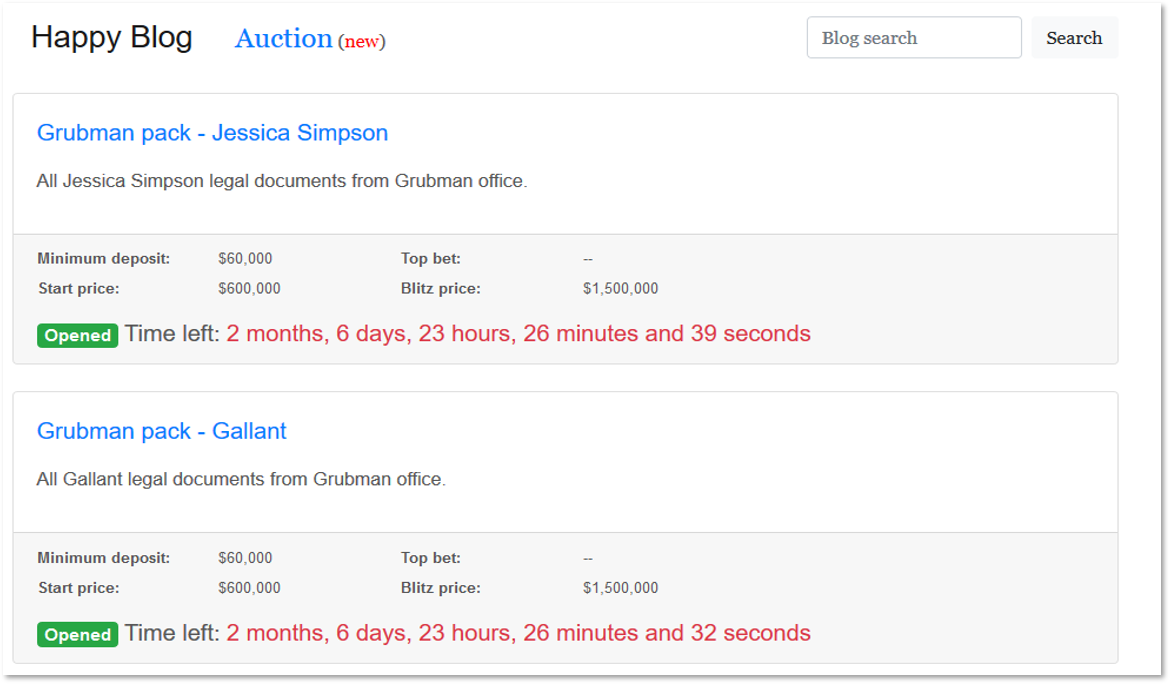This screenshot has width=1170, height=684.
Task: Click the Happy Blog site title
Action: tap(111, 38)
